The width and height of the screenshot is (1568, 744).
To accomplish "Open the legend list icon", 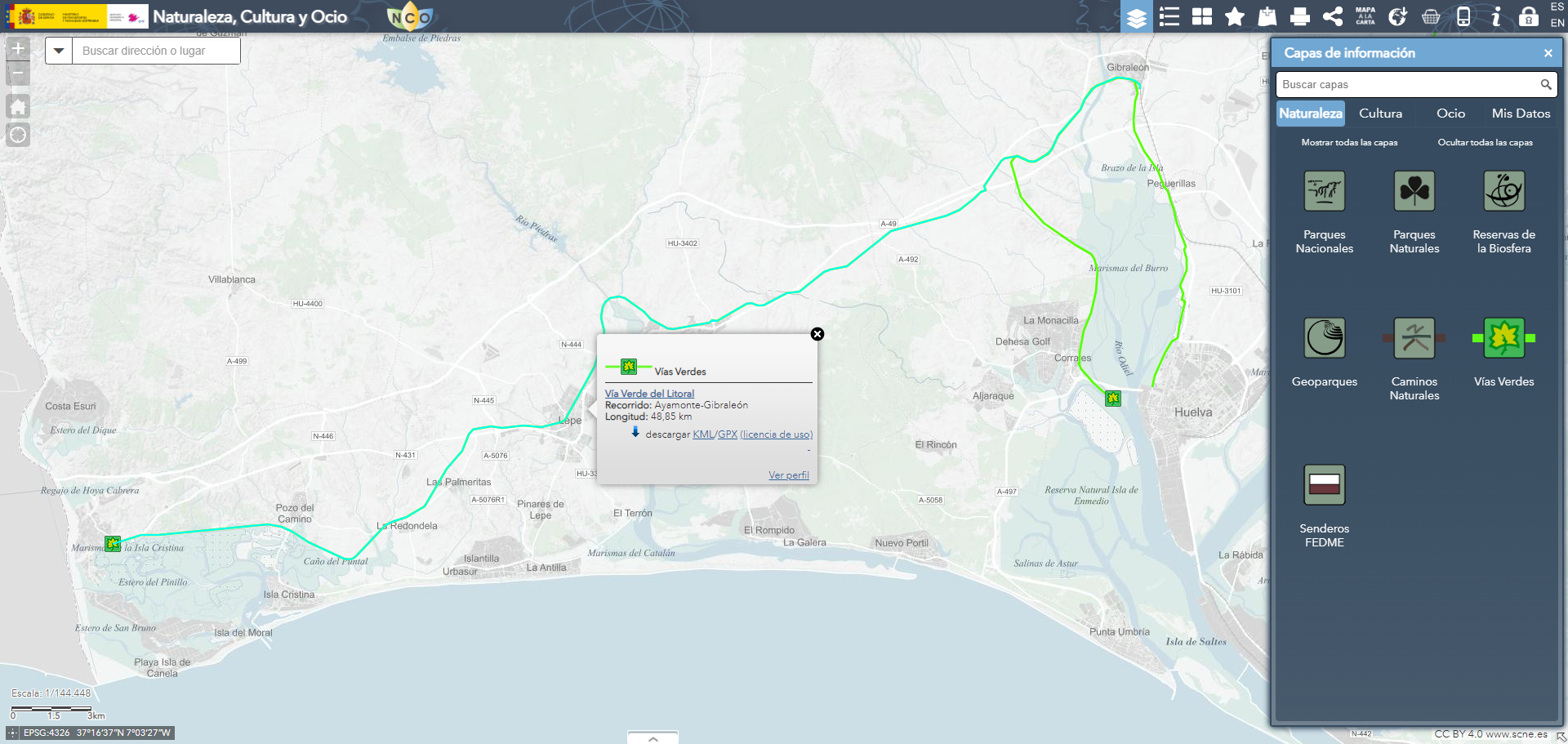I will pos(1169,16).
